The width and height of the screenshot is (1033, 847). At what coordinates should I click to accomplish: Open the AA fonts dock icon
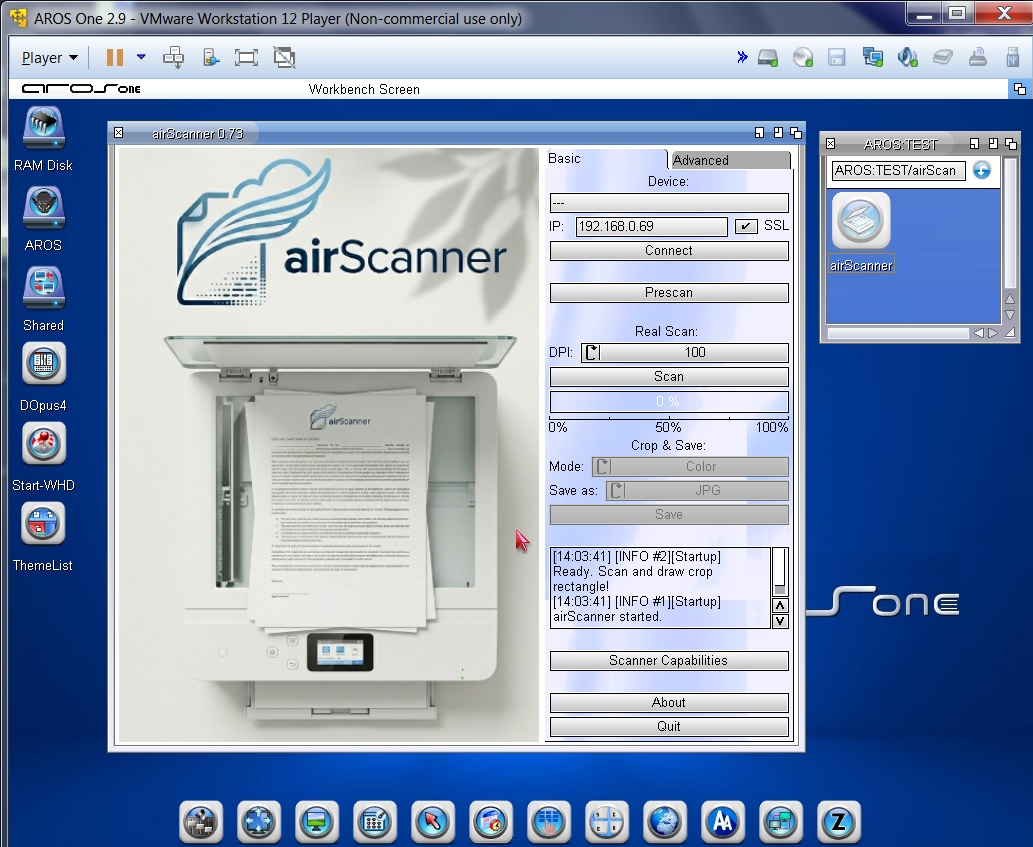723,822
